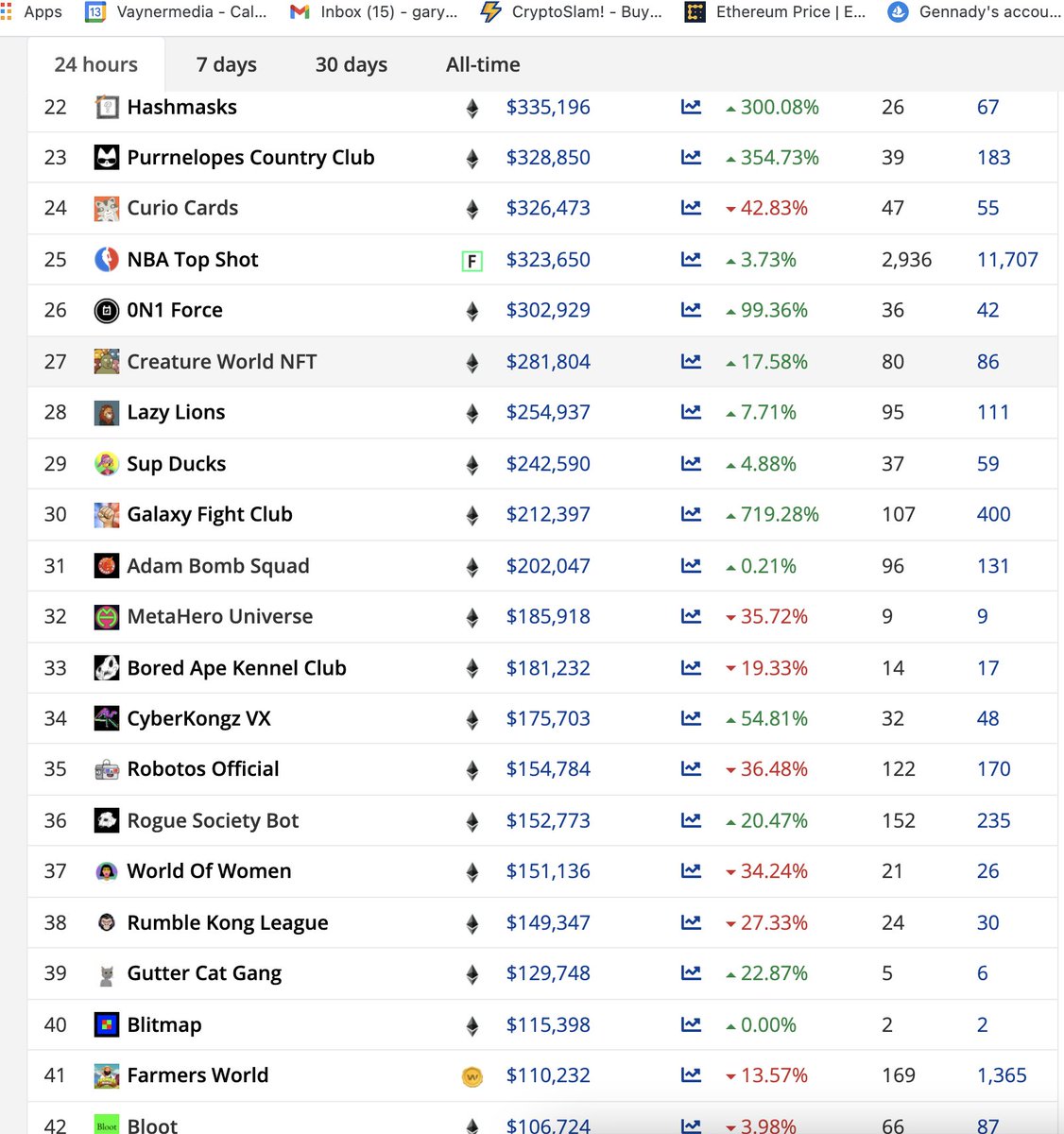
Task: Open the Galaxy Fight Club chart icon
Action: (x=692, y=514)
